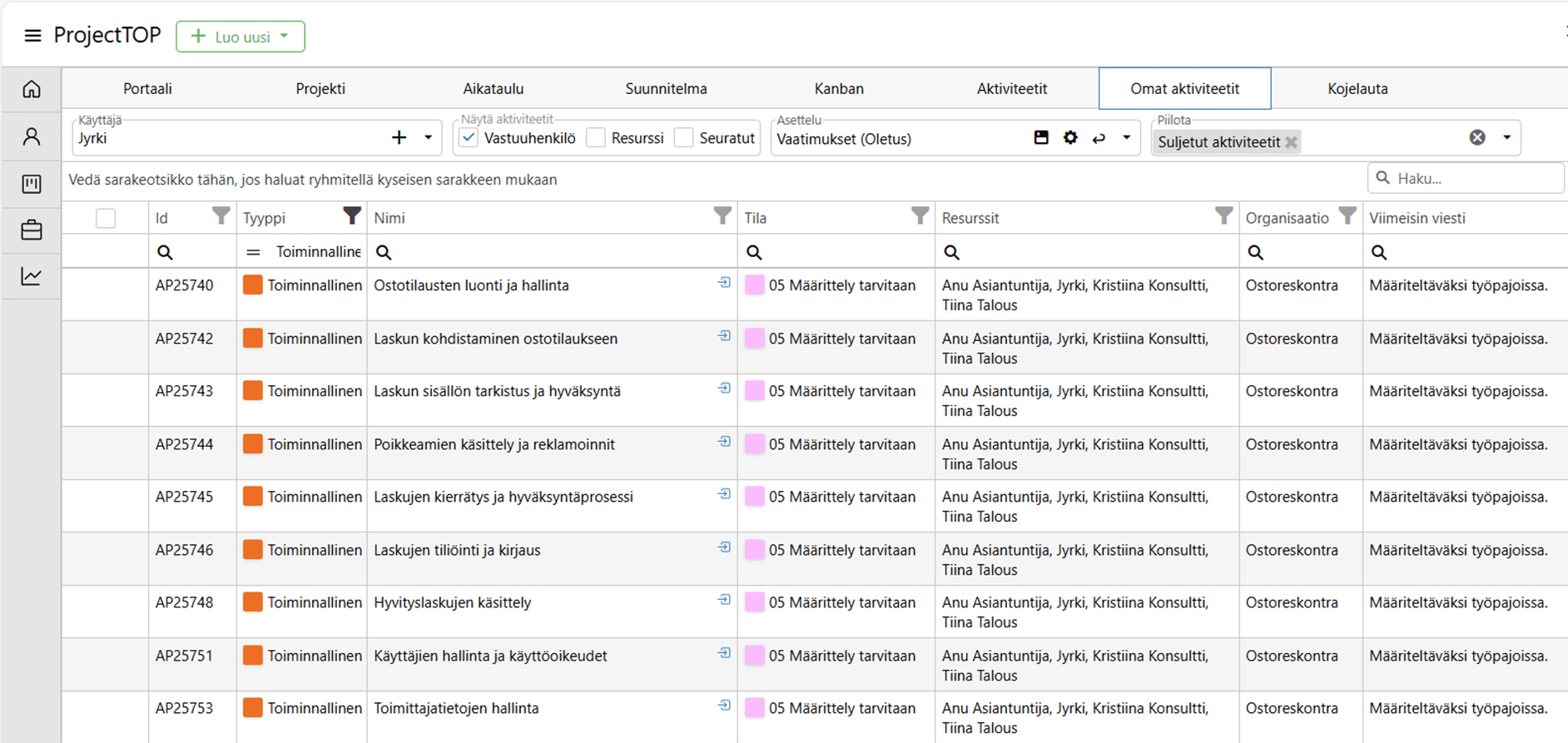
Task: Click the home icon in sidebar
Action: point(32,89)
